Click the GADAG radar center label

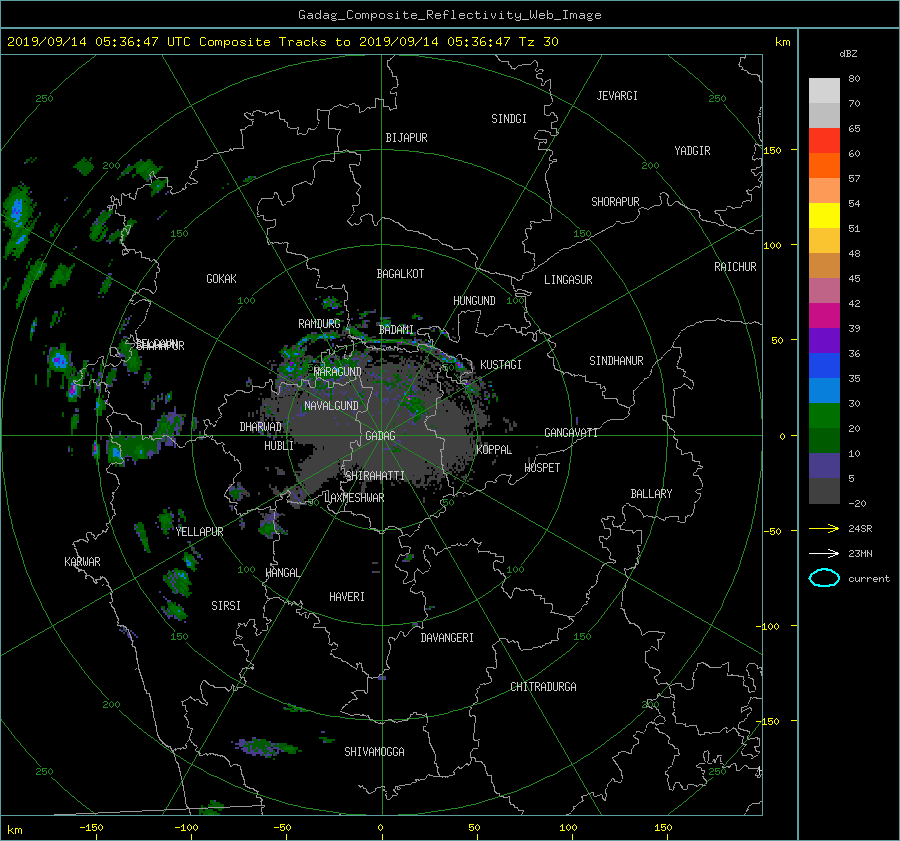click(380, 436)
